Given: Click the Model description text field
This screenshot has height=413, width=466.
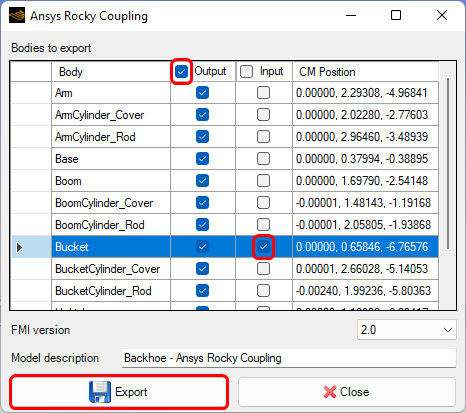Looking at the screenshot, I should click(289, 358).
